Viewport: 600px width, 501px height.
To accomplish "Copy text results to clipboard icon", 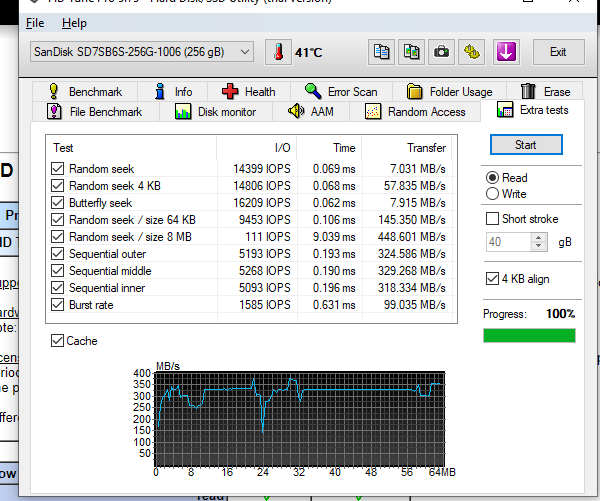I will coord(381,52).
